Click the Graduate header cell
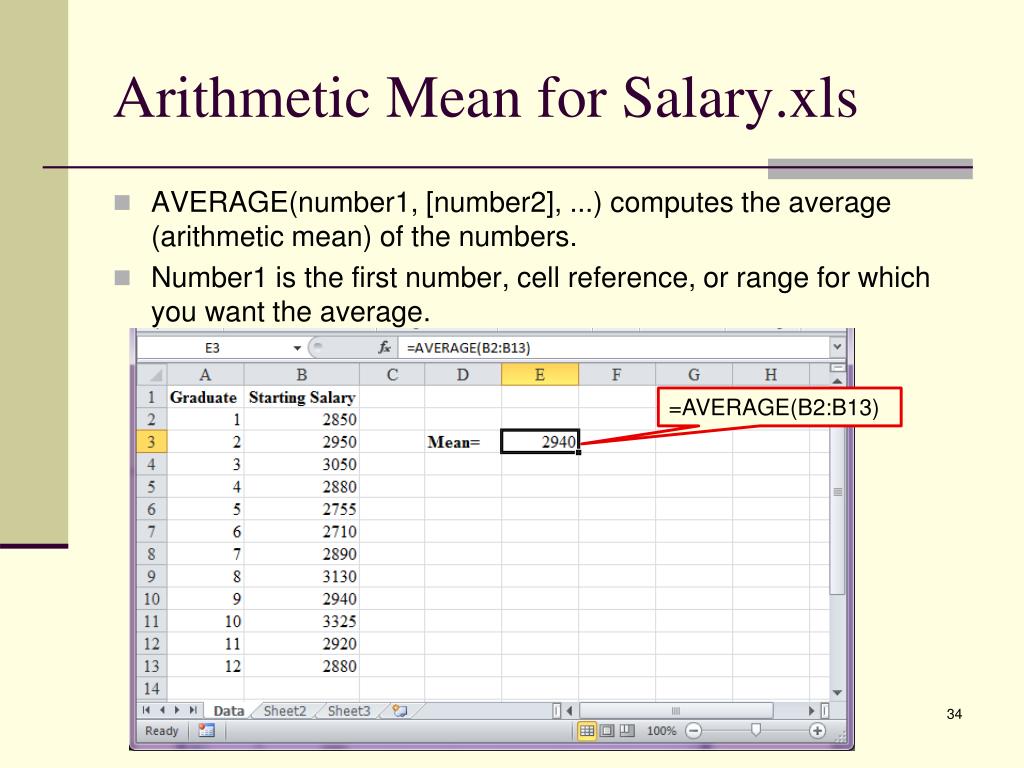Screen dimensions: 1024x768 click(205, 397)
